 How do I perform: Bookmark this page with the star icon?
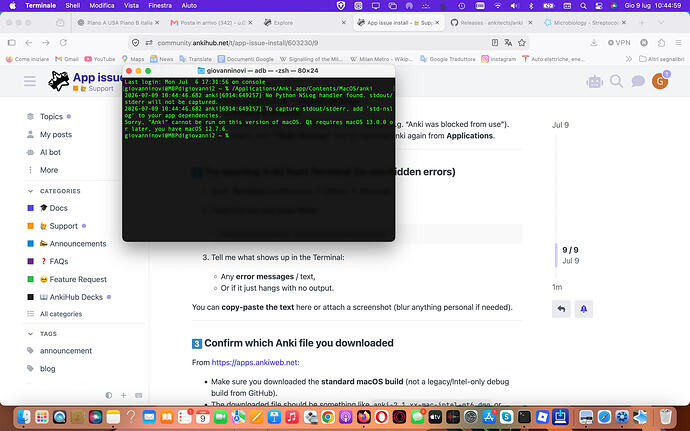point(522,43)
